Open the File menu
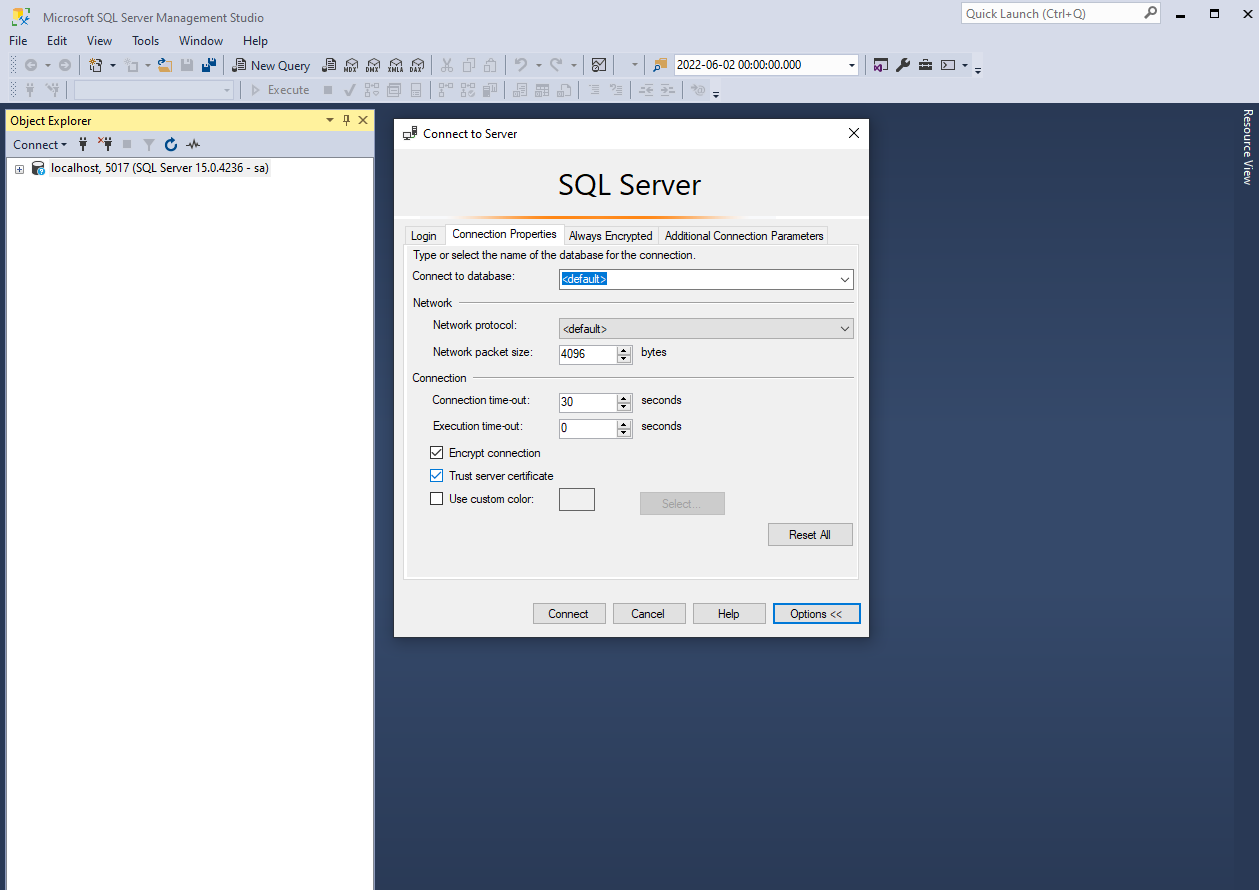Screen dimensions: 1259x890 click(18, 41)
